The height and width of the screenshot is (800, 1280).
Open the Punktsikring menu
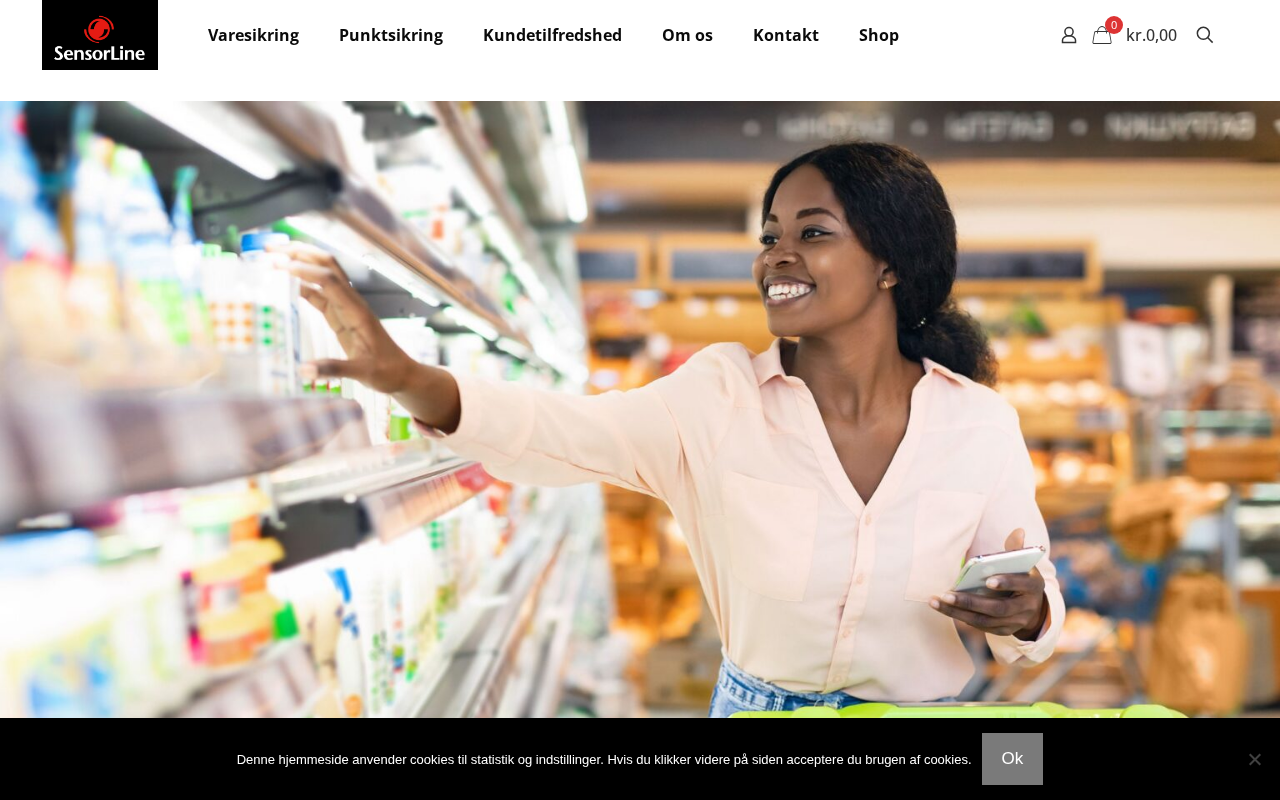point(391,35)
